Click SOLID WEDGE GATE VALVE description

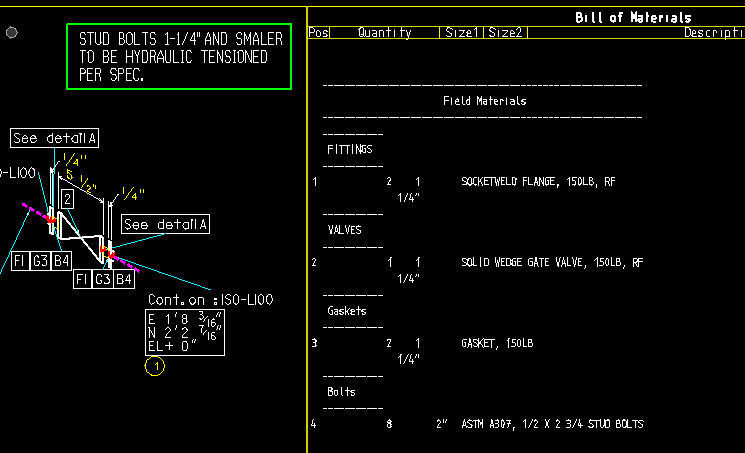coord(552,263)
